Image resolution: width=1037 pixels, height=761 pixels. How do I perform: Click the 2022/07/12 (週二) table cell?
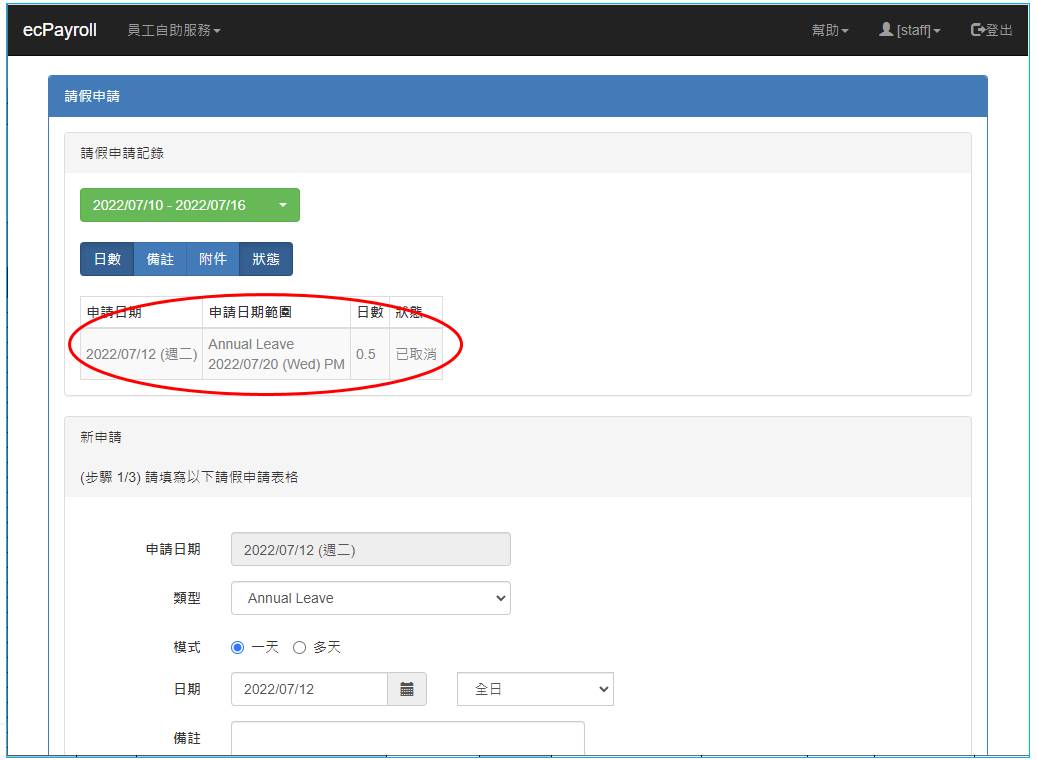click(x=142, y=354)
